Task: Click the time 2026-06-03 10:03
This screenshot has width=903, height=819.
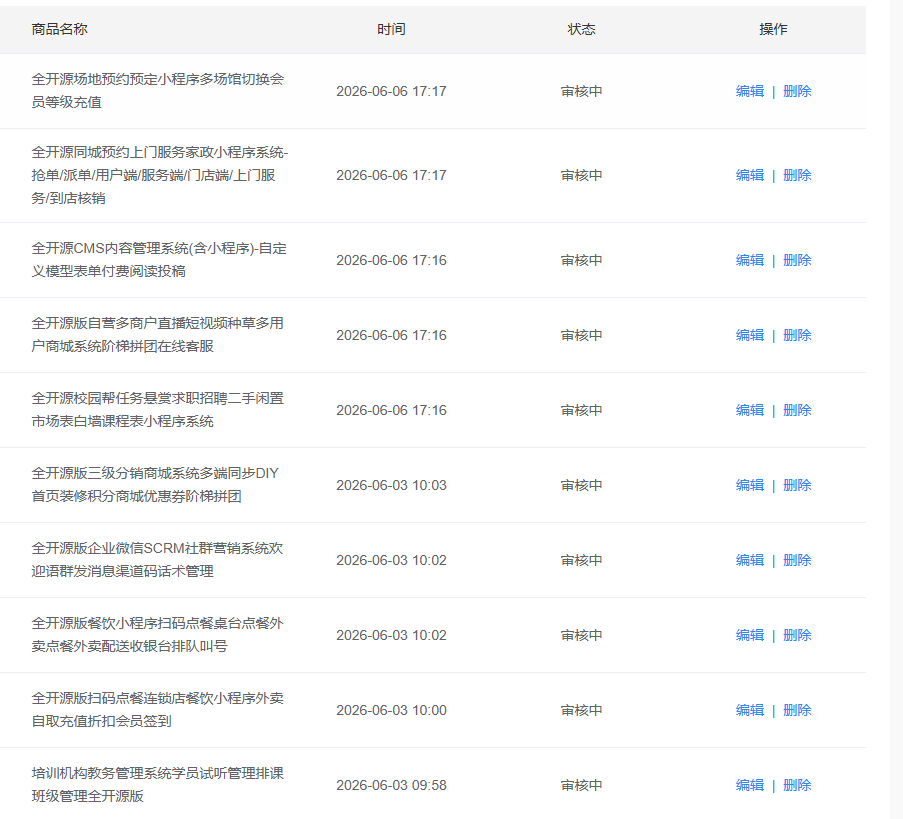Action: click(392, 485)
